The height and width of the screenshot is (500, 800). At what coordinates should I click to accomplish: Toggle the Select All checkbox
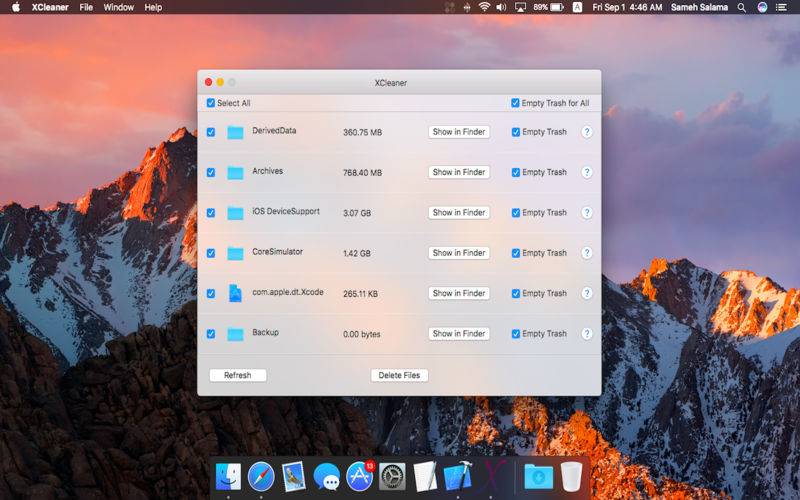click(211, 103)
